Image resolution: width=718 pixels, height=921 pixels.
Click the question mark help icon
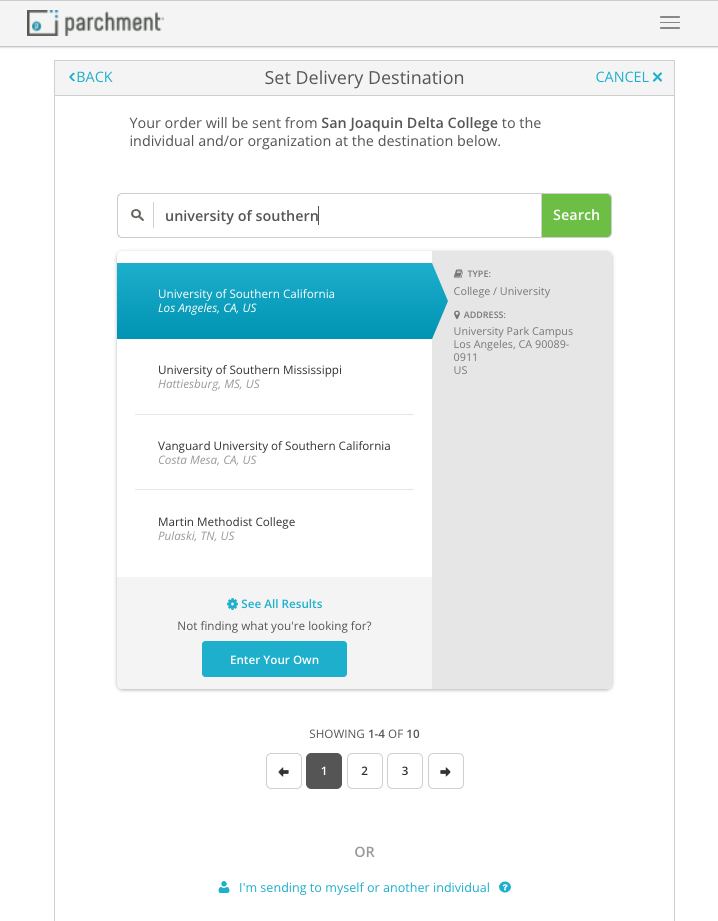[x=505, y=887]
